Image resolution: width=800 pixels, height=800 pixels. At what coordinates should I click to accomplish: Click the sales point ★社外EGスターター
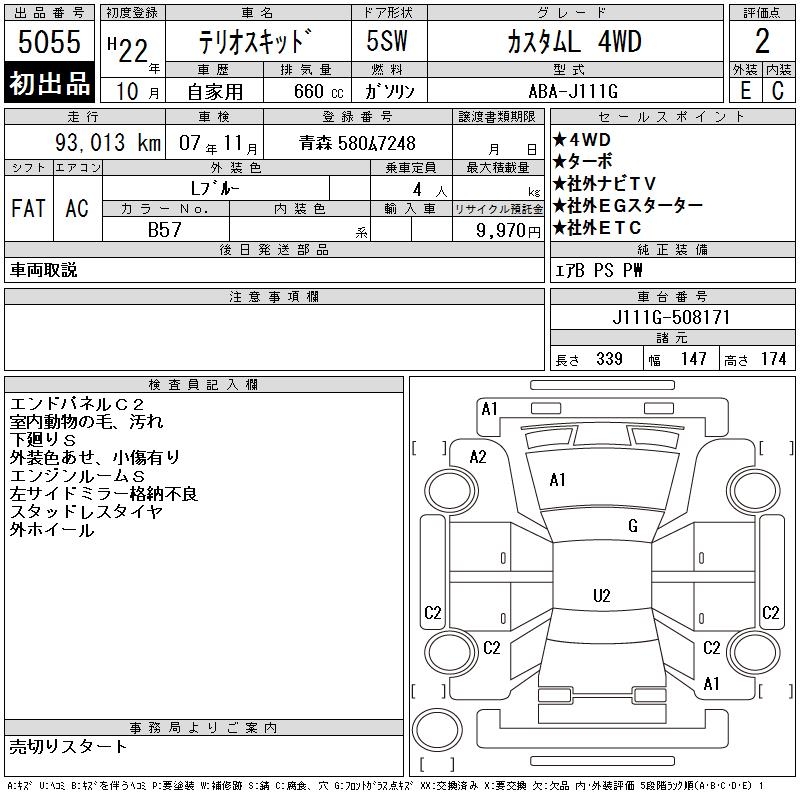(x=628, y=205)
